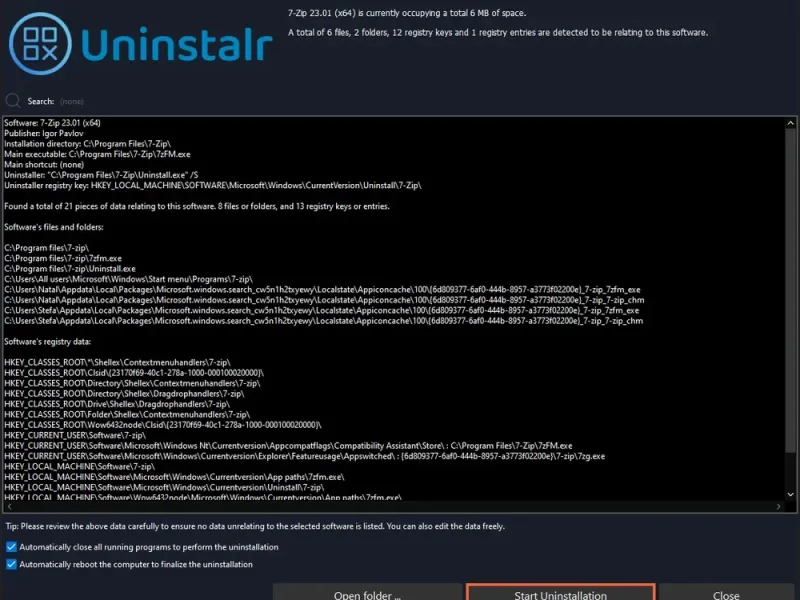Click the All users Start menu Programs path
This screenshot has height=600, width=800.
129,279
